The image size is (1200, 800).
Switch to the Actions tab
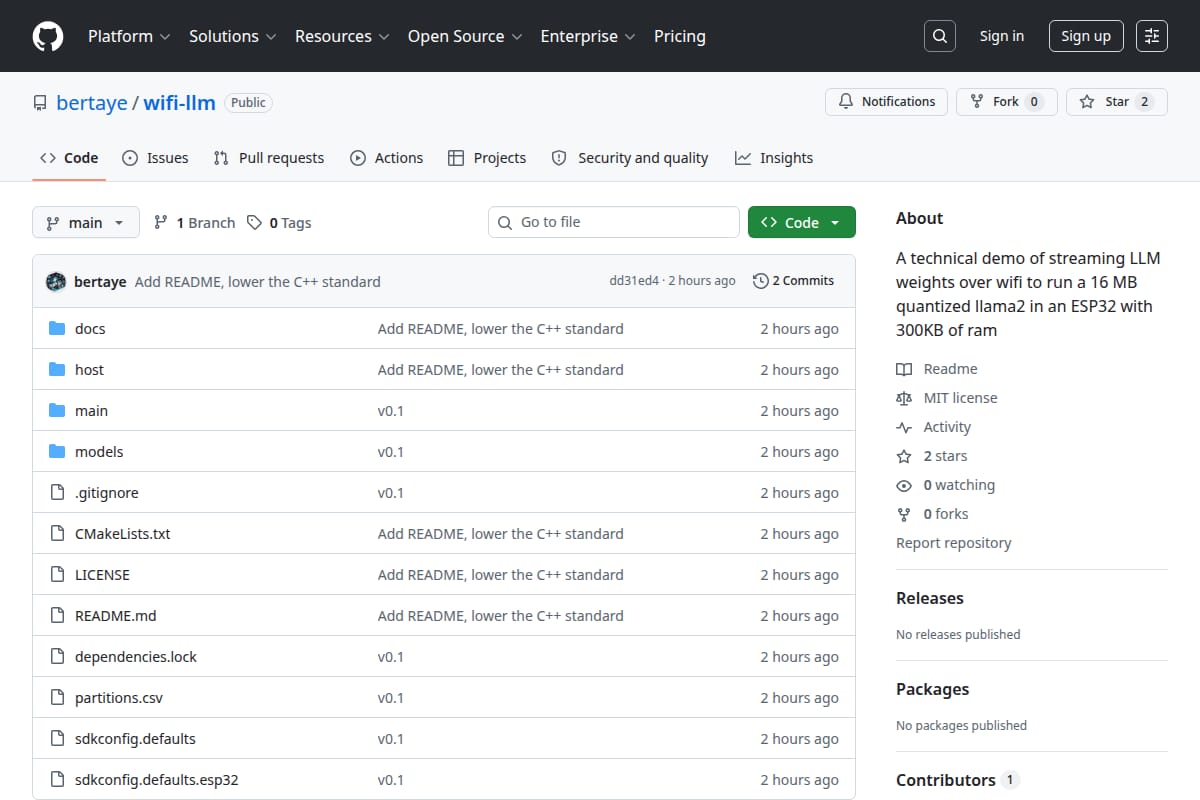tap(386, 158)
